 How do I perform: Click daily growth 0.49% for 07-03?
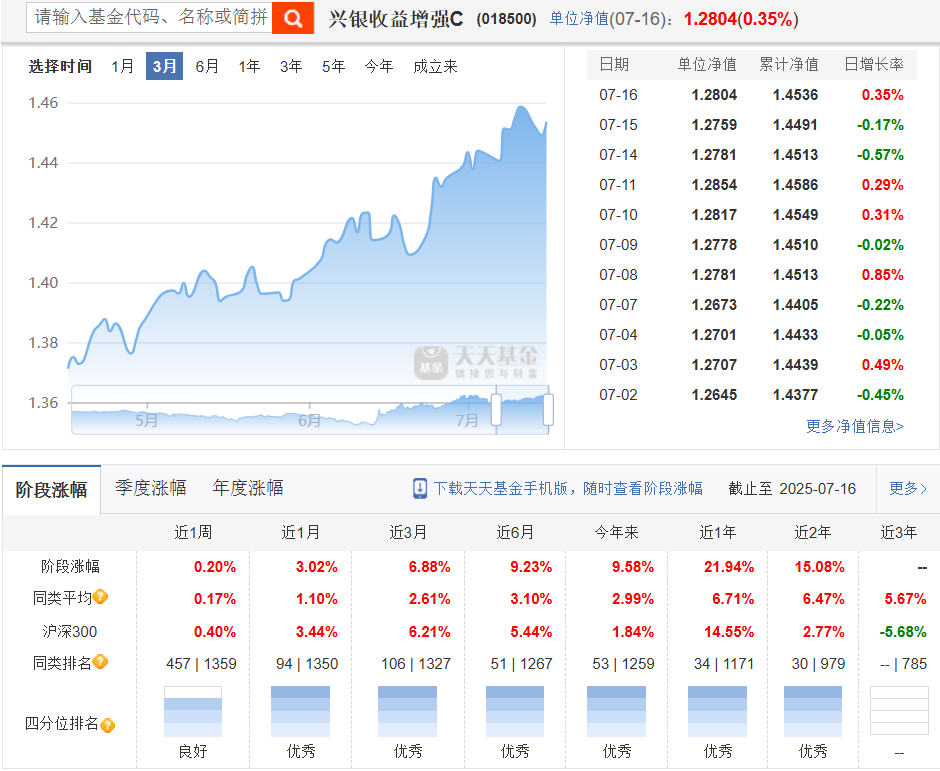tap(882, 365)
